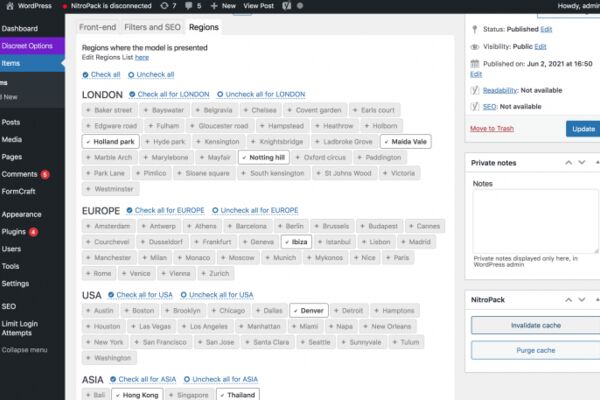This screenshot has height=400, width=600.
Task: Open Howdy admin account menu
Action: pos(579,6)
